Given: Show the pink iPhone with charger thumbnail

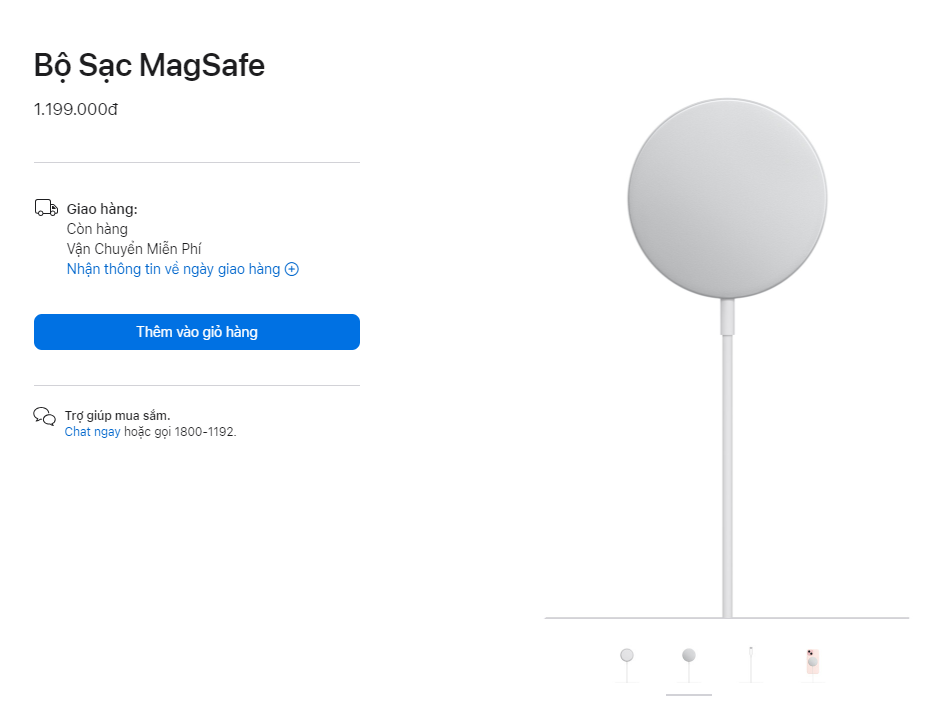Looking at the screenshot, I should coord(812,662).
